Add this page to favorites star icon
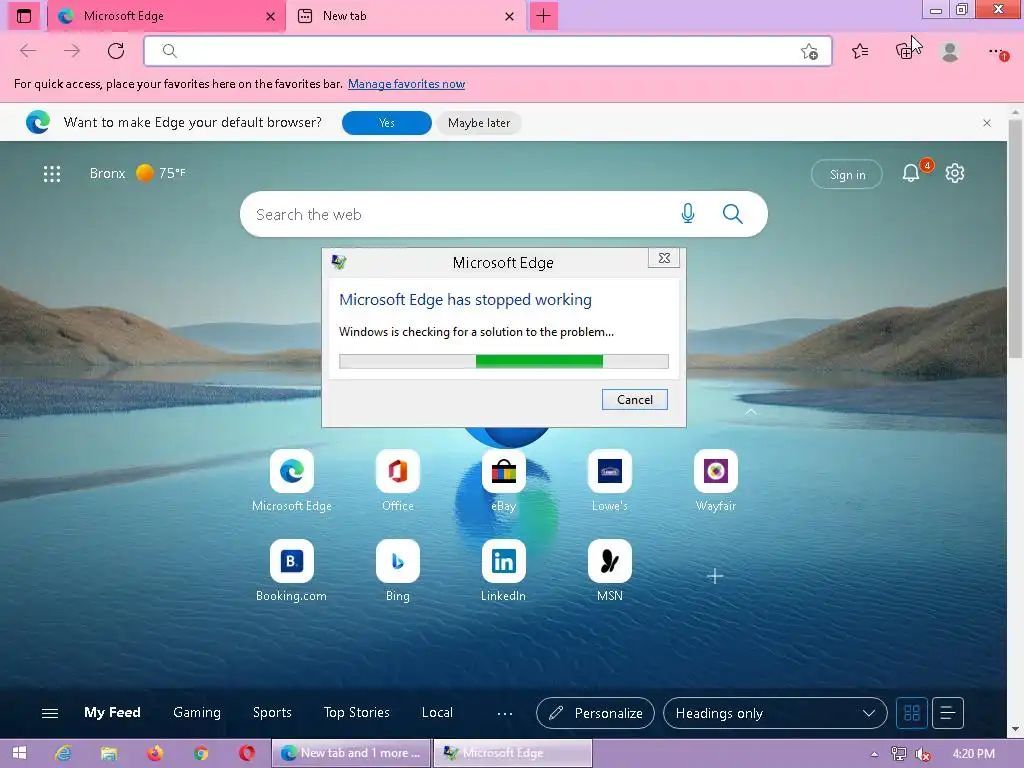The width and height of the screenshot is (1024, 768). tap(809, 52)
